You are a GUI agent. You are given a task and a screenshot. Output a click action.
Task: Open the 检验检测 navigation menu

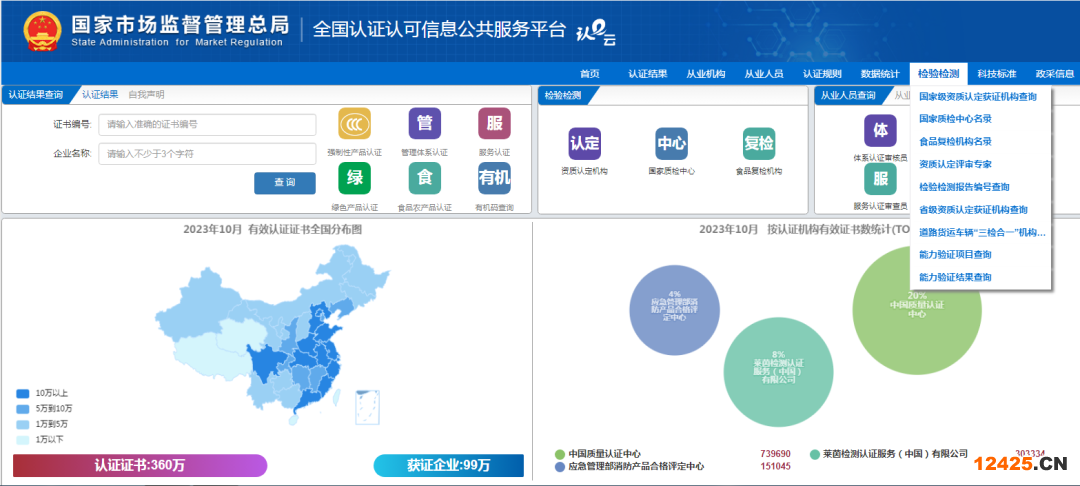(938, 74)
